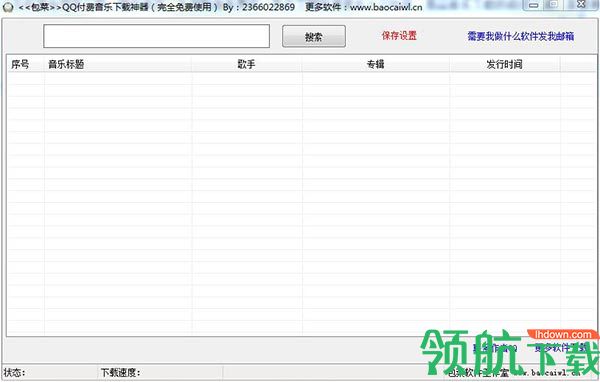Minimize the QQ music downloader window
Screen dimensions: 600x382
[533, 5]
